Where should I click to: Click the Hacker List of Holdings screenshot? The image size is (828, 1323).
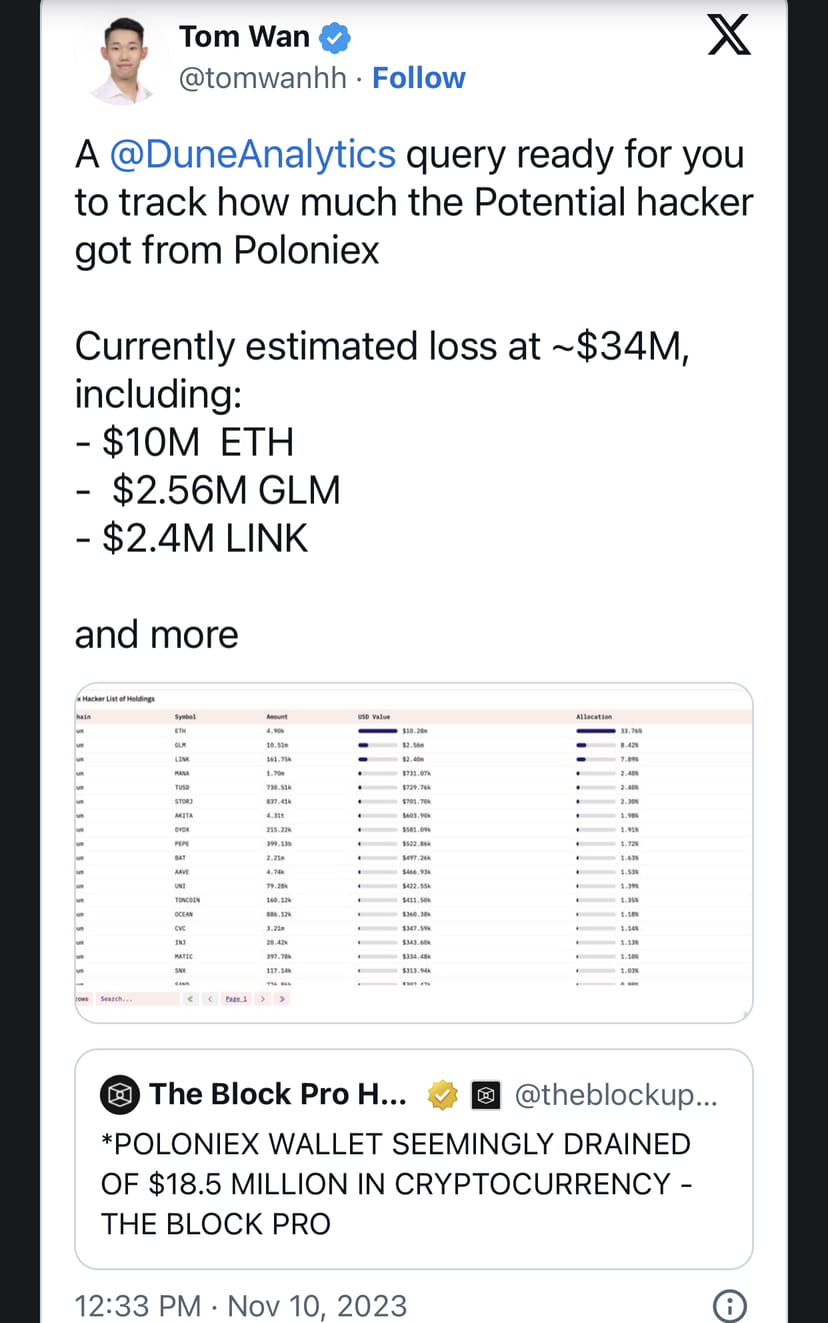(x=413, y=850)
